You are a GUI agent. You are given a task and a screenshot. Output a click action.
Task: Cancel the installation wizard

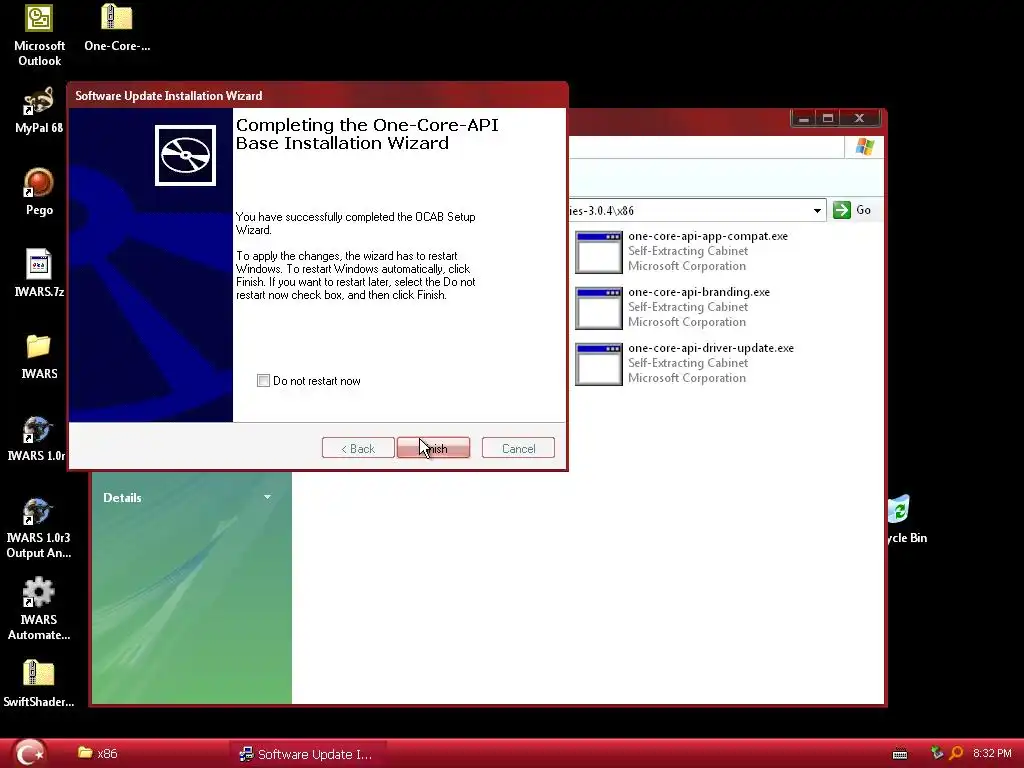tap(518, 448)
